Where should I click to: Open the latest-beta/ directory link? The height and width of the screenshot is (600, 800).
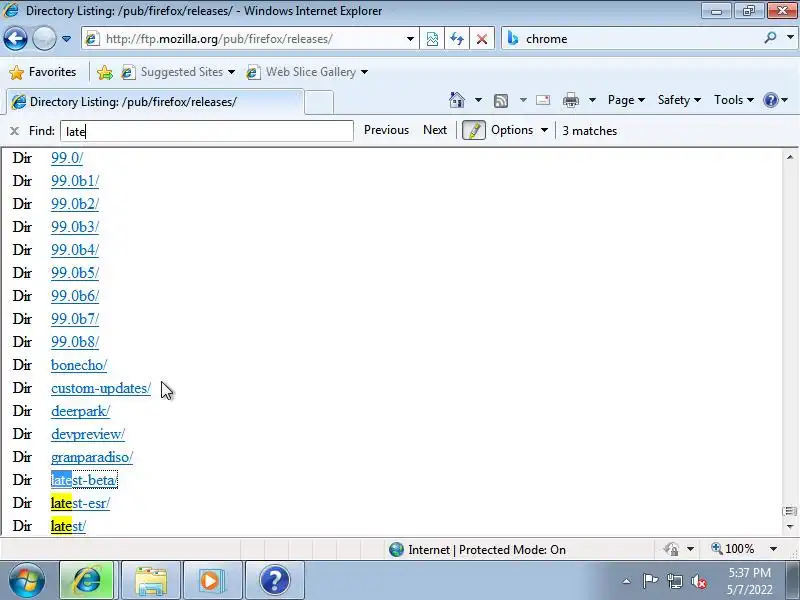tap(84, 480)
